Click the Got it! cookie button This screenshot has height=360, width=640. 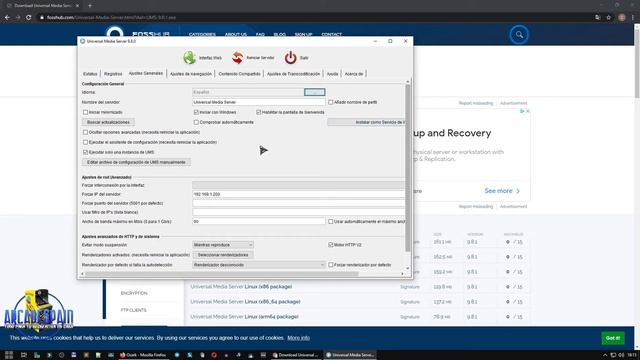(x=613, y=338)
